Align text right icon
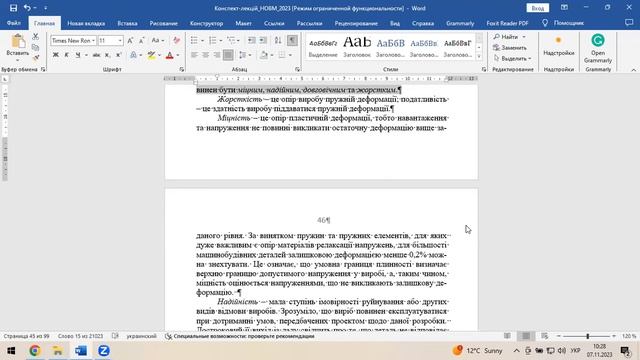 pos(217,55)
